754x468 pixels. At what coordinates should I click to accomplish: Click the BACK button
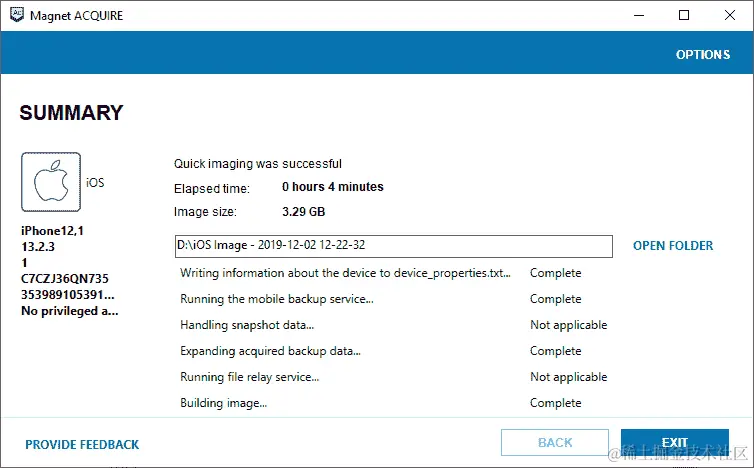click(555, 443)
